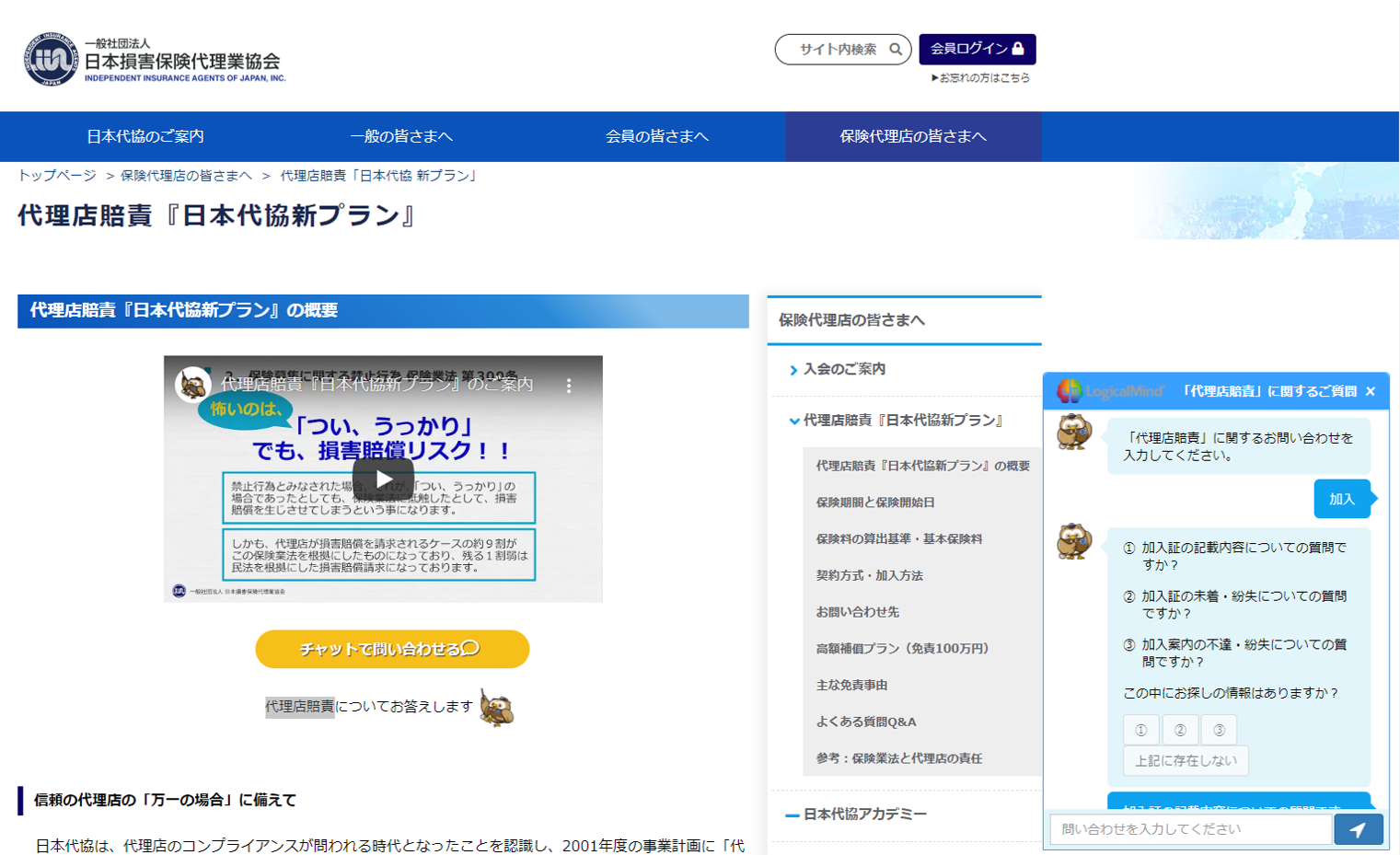Click chat option text ① 加入証の記載内容
The width and height of the screenshot is (1400, 855).
point(1235,556)
